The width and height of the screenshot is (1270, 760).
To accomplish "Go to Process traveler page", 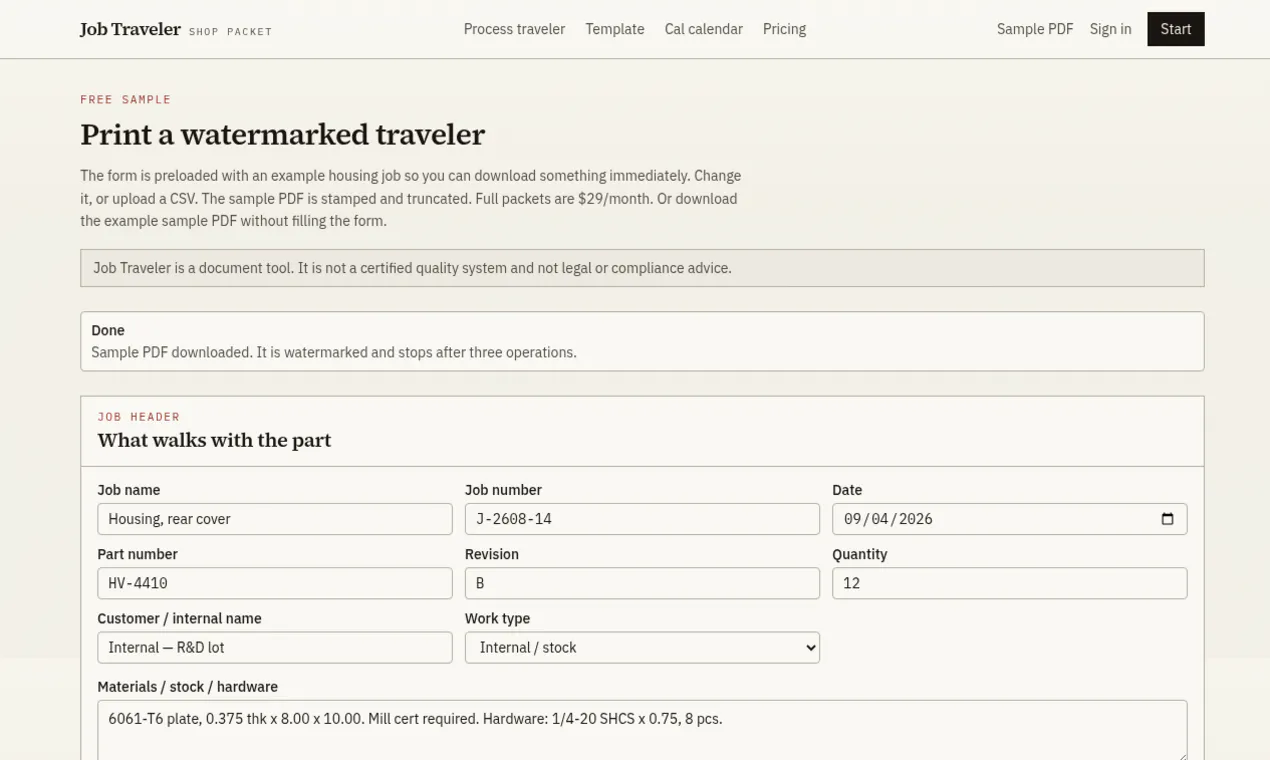I will (x=514, y=29).
